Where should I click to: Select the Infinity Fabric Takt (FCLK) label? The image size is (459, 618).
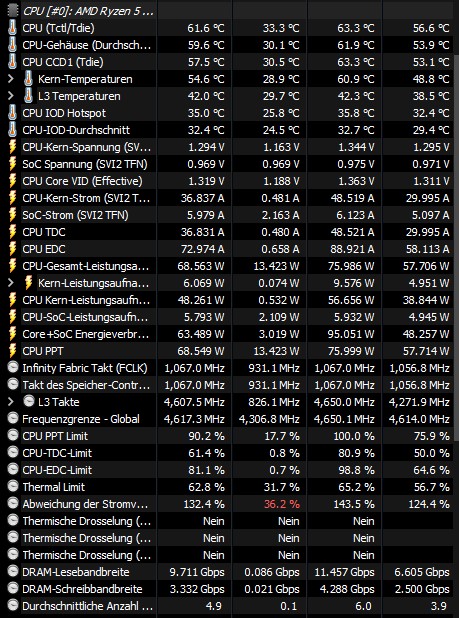click(85, 368)
